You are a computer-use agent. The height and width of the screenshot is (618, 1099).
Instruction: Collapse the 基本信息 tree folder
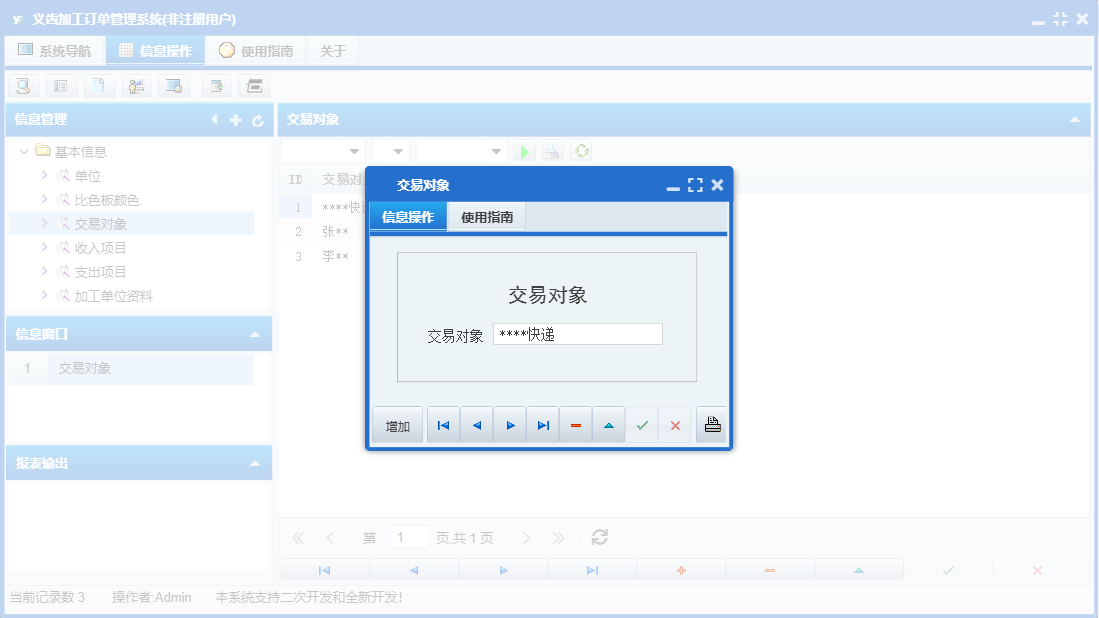click(x=23, y=151)
